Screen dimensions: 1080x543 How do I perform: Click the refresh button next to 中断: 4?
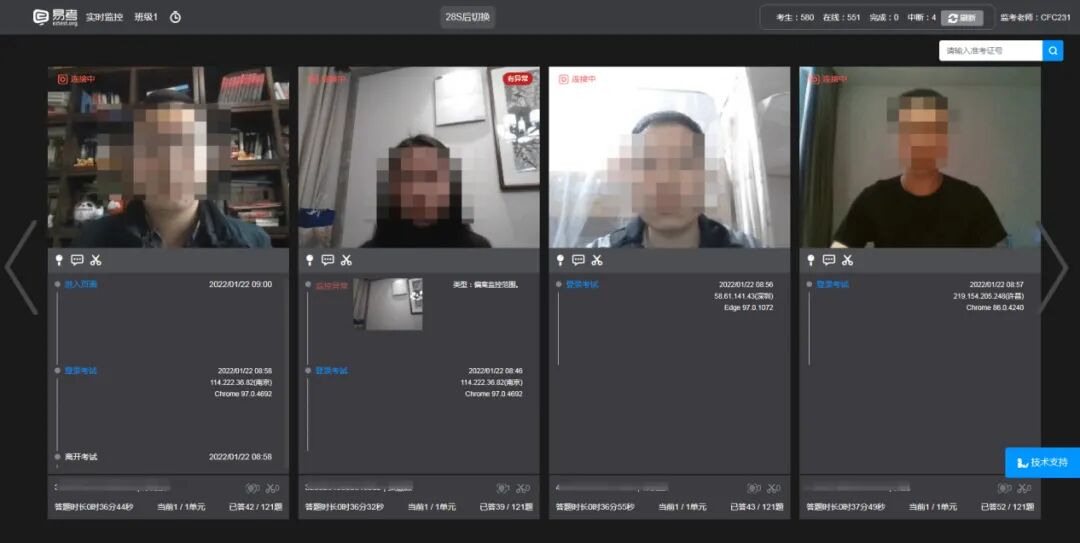click(962, 18)
